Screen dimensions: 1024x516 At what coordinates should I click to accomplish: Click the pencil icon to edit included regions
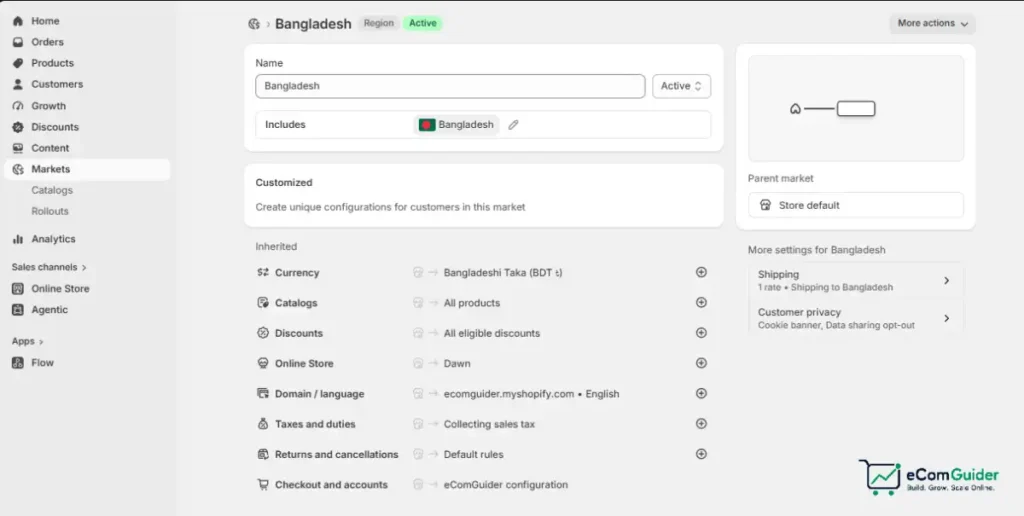tap(513, 125)
